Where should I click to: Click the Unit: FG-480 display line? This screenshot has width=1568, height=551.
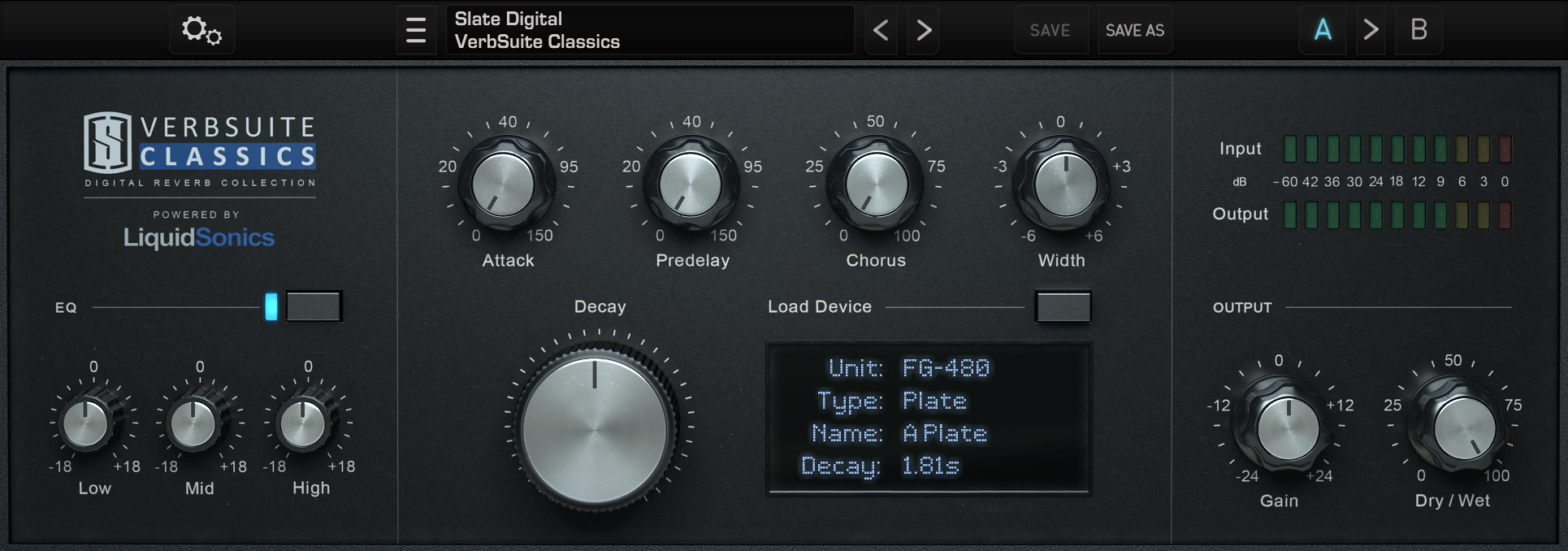click(908, 368)
